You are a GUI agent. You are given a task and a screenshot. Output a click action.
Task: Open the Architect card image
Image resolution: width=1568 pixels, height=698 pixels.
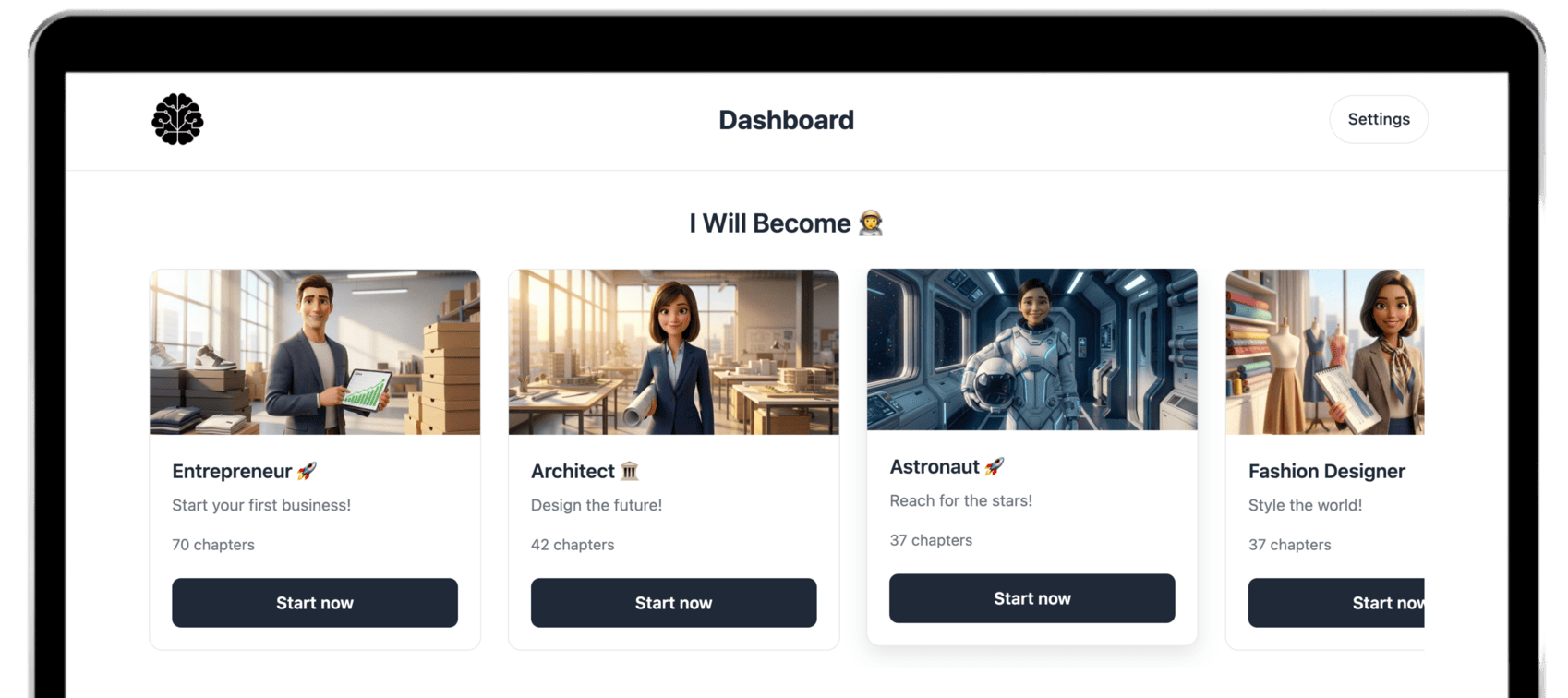[x=673, y=352]
